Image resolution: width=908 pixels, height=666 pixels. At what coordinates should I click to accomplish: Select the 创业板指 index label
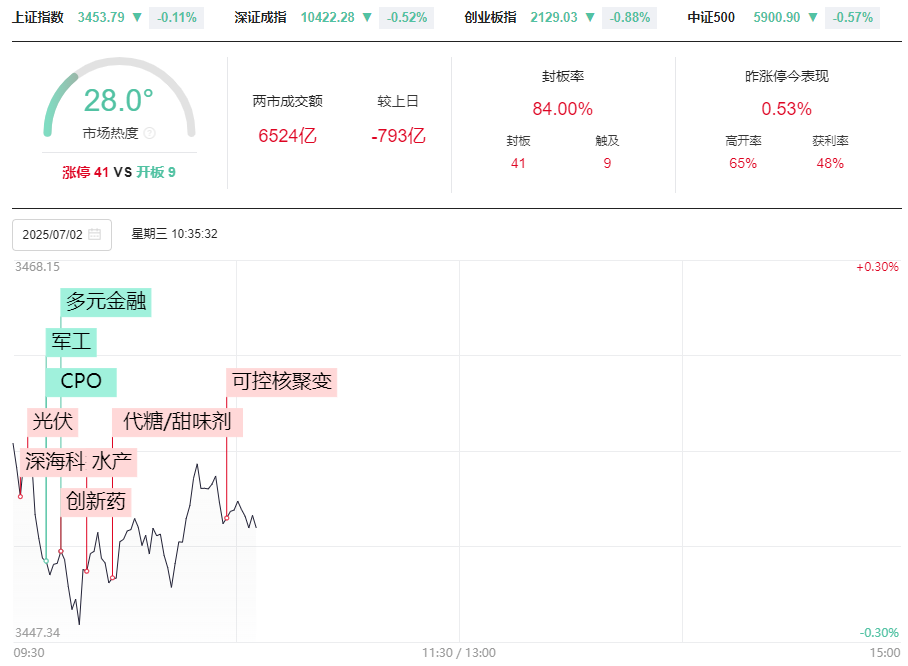[491, 17]
